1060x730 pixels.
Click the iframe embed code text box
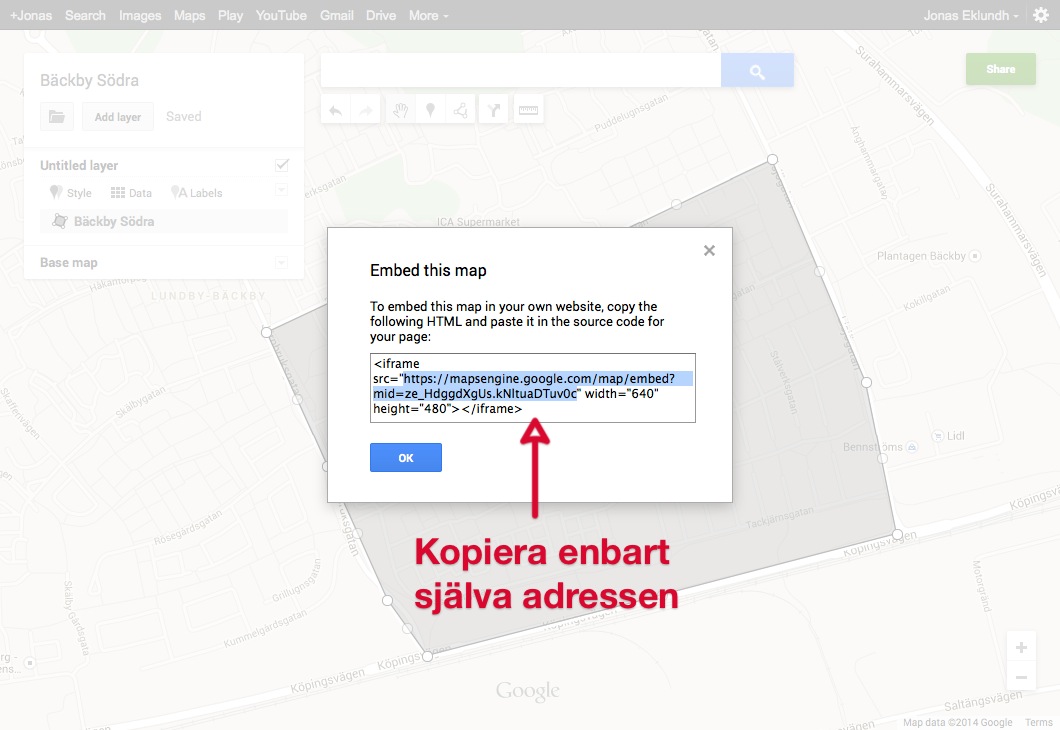pyautogui.click(x=533, y=388)
